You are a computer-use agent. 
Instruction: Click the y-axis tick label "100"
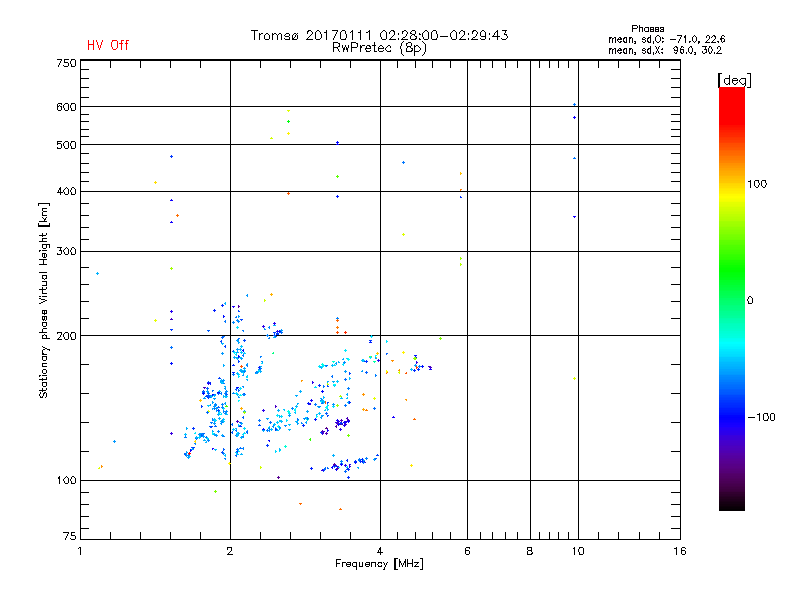pos(66,481)
